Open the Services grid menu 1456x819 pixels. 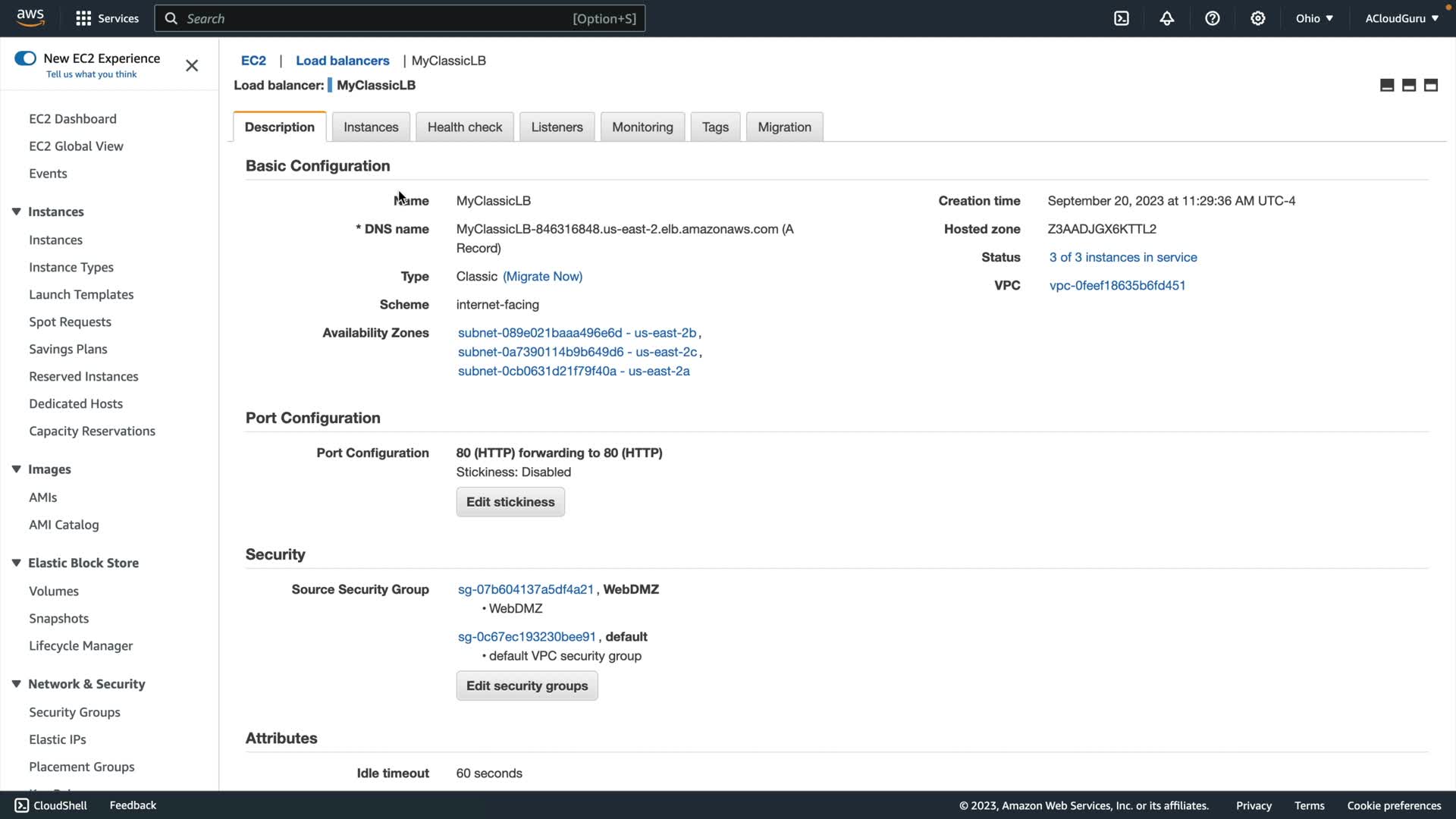[83, 18]
